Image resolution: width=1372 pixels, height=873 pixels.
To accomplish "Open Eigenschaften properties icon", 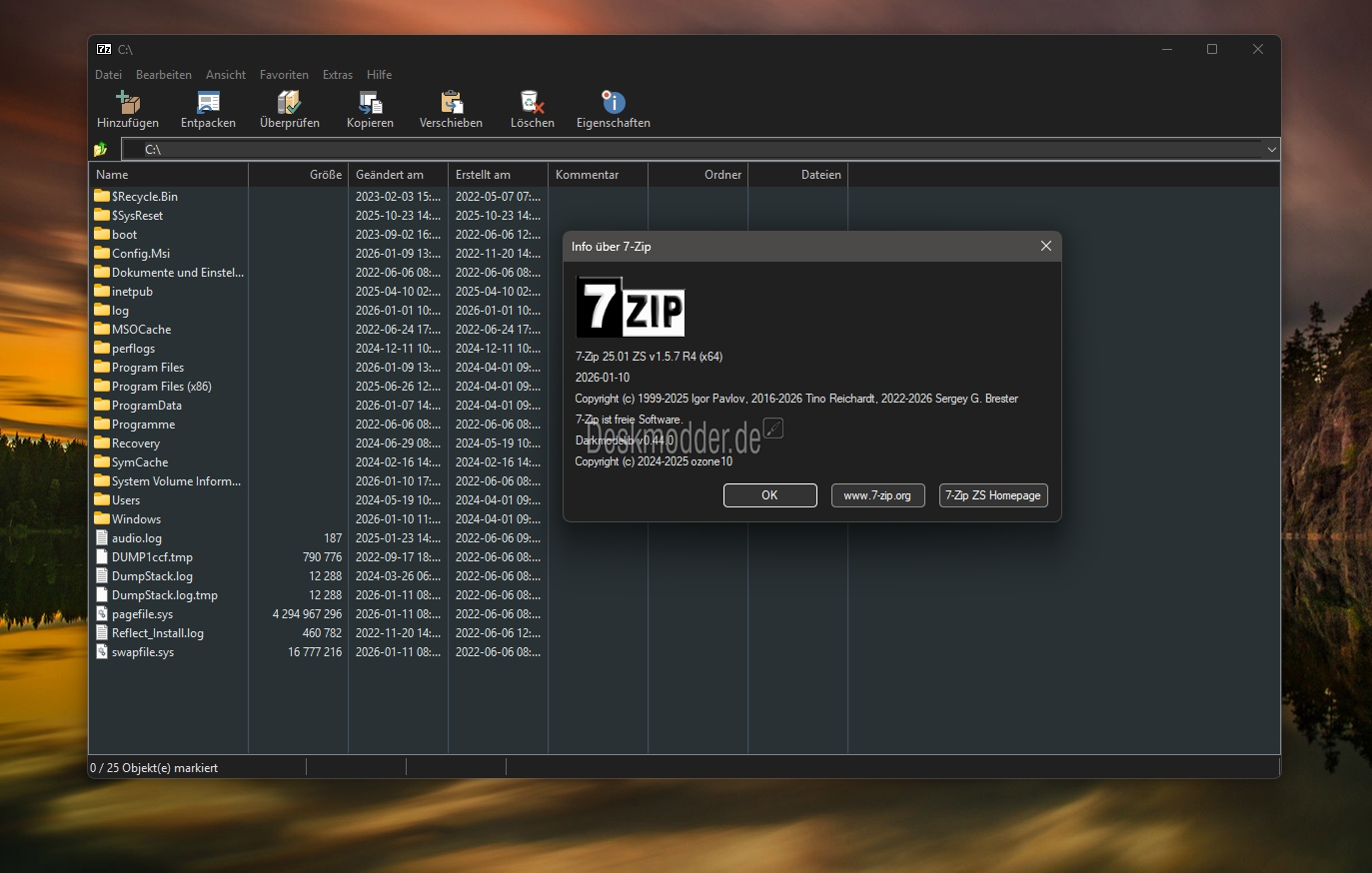I will coord(613,103).
